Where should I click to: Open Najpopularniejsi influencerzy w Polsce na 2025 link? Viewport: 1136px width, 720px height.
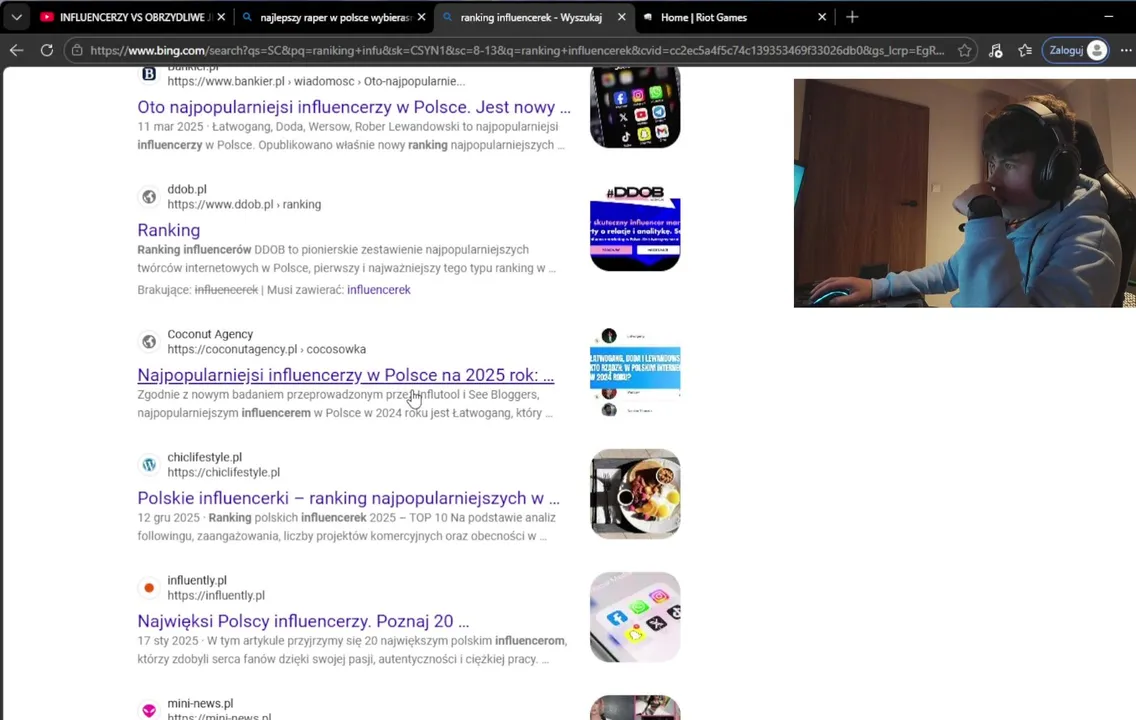pos(346,375)
